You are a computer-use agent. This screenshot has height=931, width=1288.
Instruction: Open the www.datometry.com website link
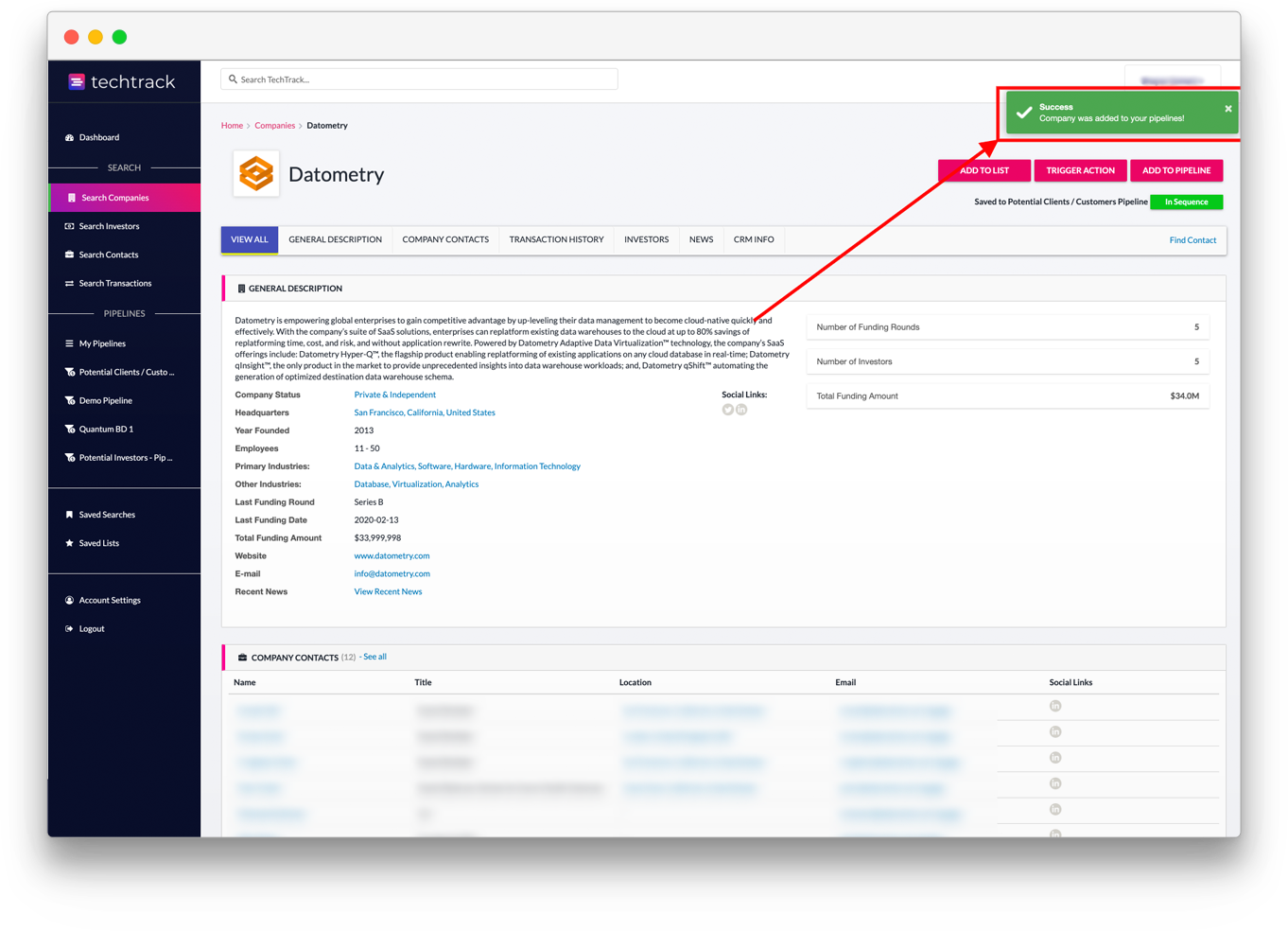coord(392,555)
